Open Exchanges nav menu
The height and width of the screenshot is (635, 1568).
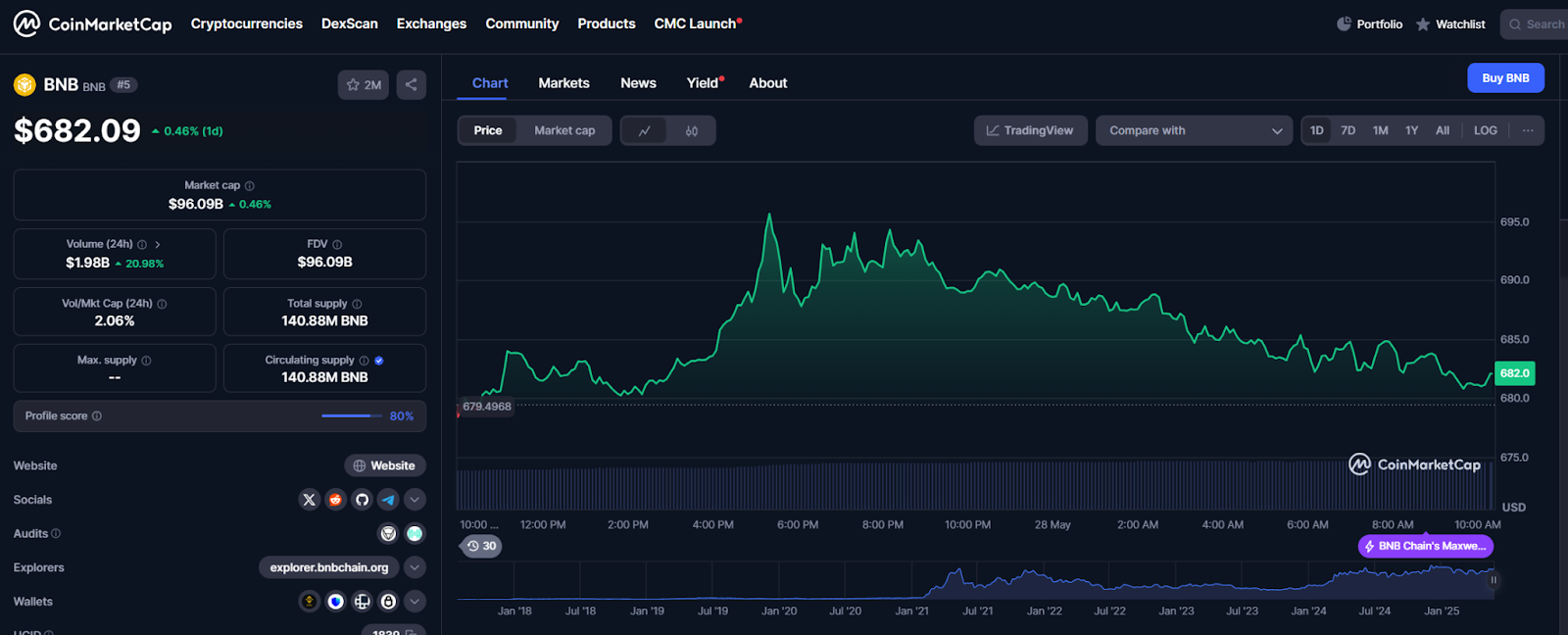pos(431,24)
